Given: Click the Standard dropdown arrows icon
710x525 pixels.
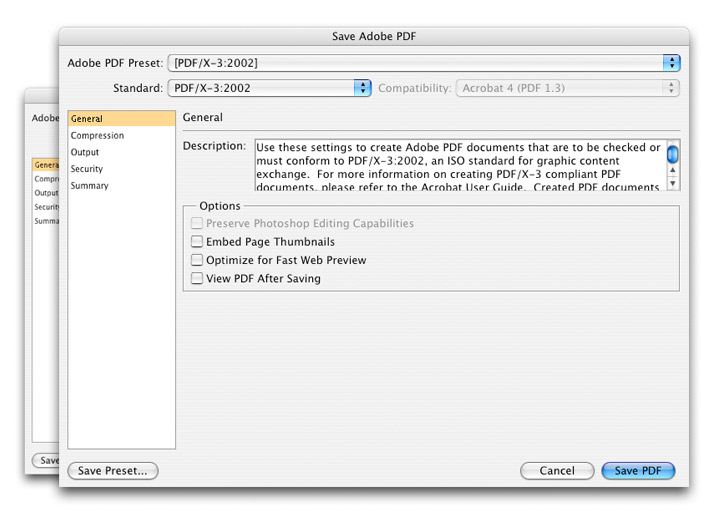Looking at the screenshot, I should click(363, 88).
